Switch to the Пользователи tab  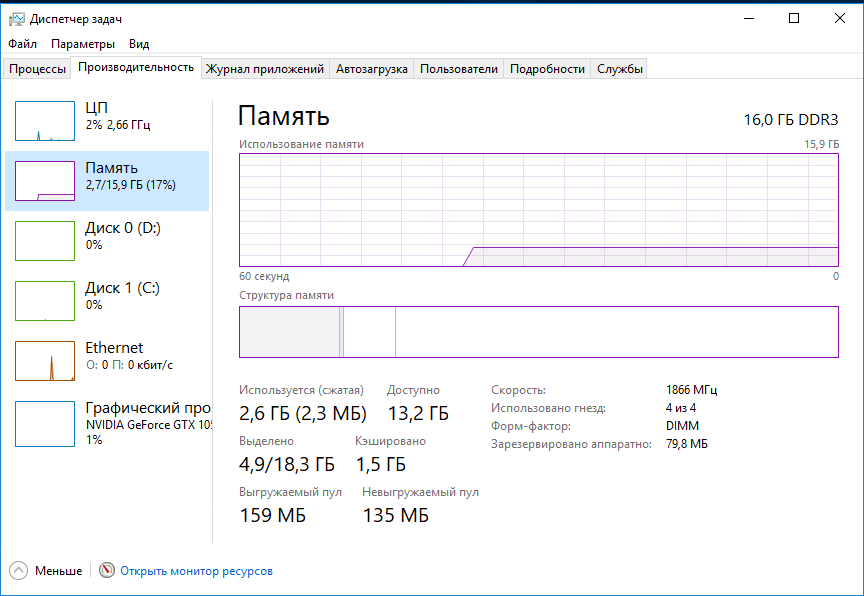(459, 69)
